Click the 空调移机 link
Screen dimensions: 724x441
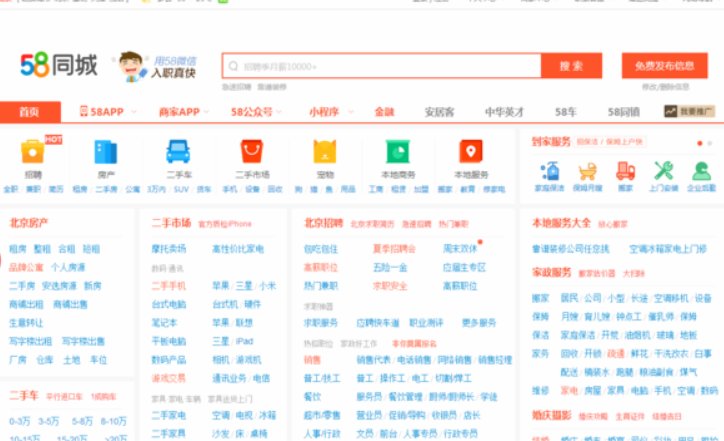click(671, 298)
